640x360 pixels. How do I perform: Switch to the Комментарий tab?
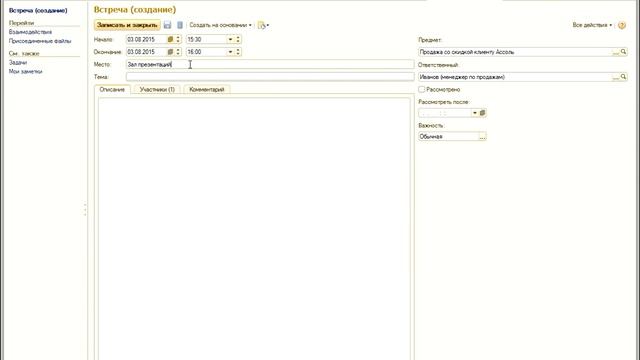tap(207, 89)
